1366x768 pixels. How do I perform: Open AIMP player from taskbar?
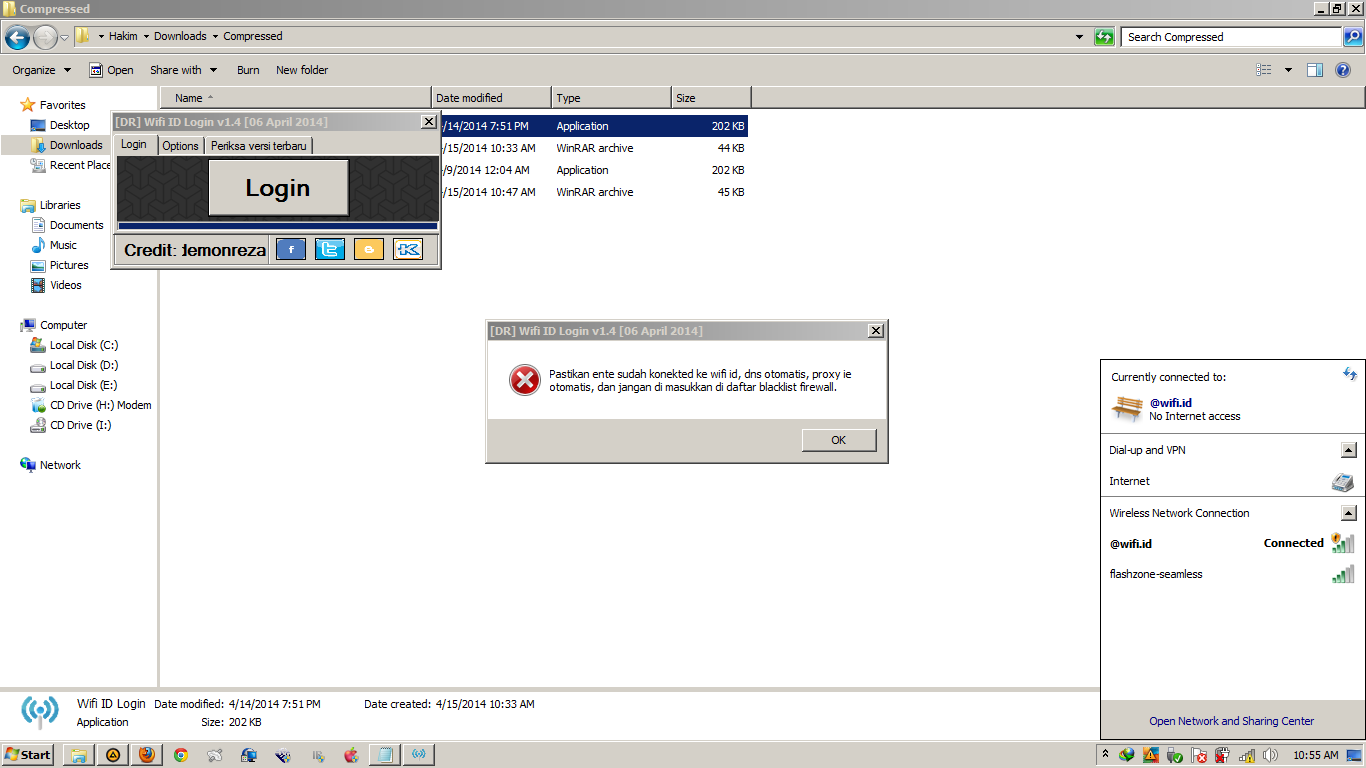112,755
